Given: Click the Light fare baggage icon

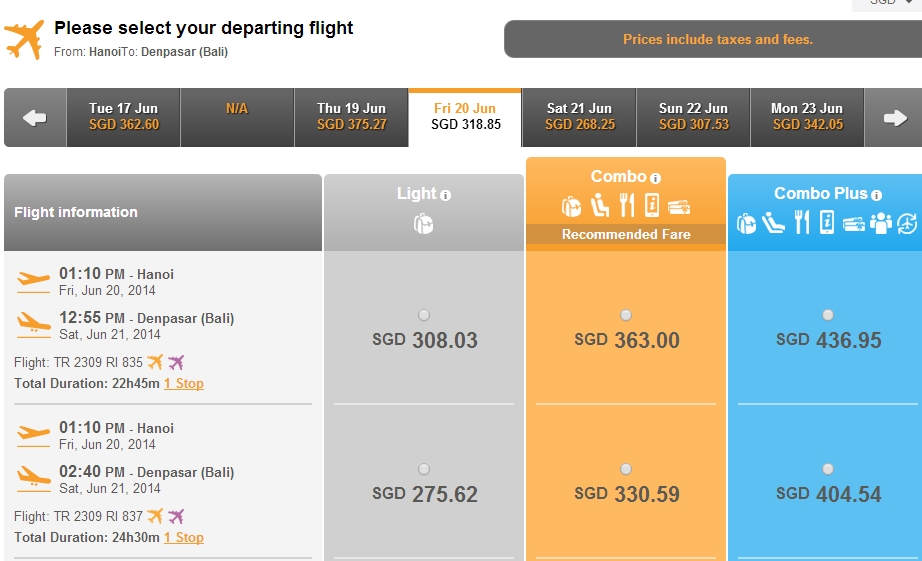Looking at the screenshot, I should (x=423, y=224).
